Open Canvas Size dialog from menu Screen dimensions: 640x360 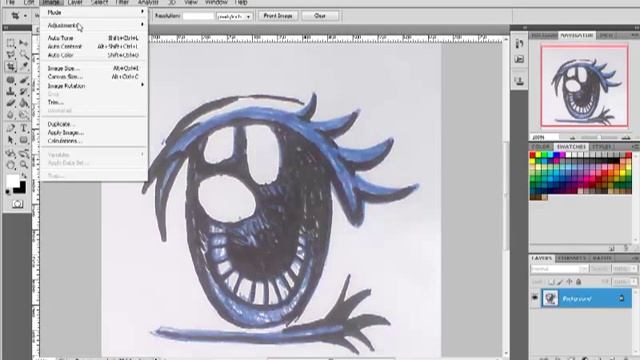[x=94, y=77]
